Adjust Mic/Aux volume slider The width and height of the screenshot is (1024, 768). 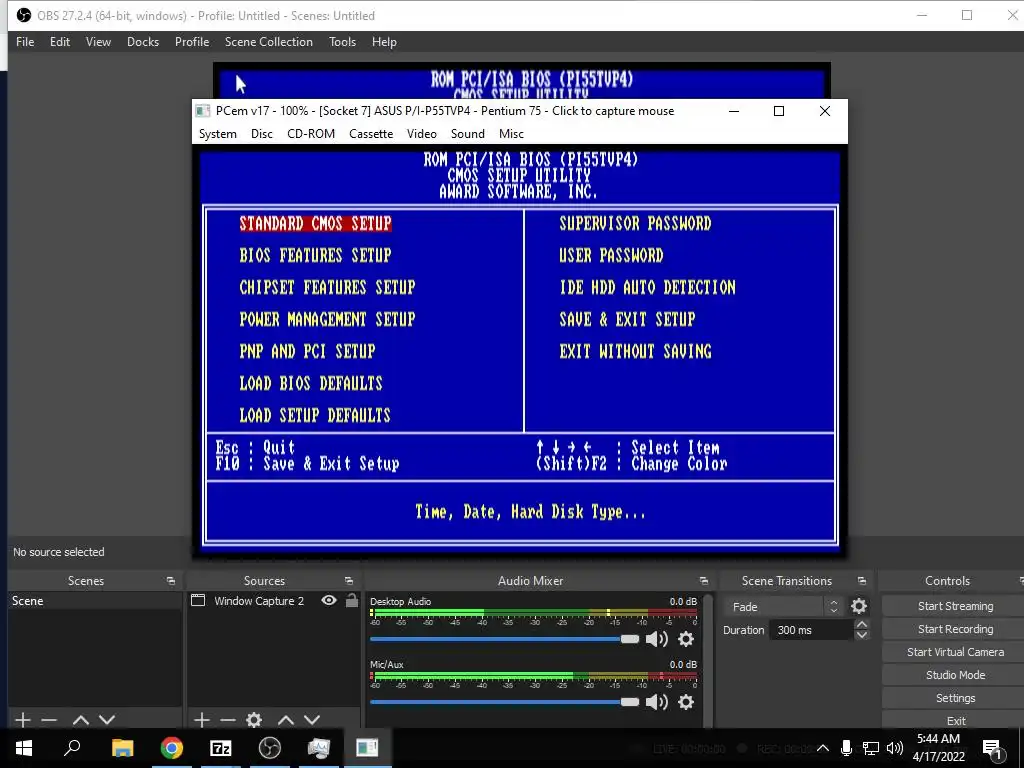click(x=505, y=702)
